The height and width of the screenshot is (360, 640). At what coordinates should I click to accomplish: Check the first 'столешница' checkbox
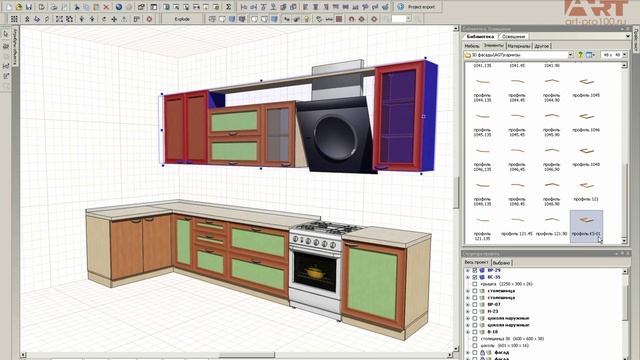click(x=475, y=291)
